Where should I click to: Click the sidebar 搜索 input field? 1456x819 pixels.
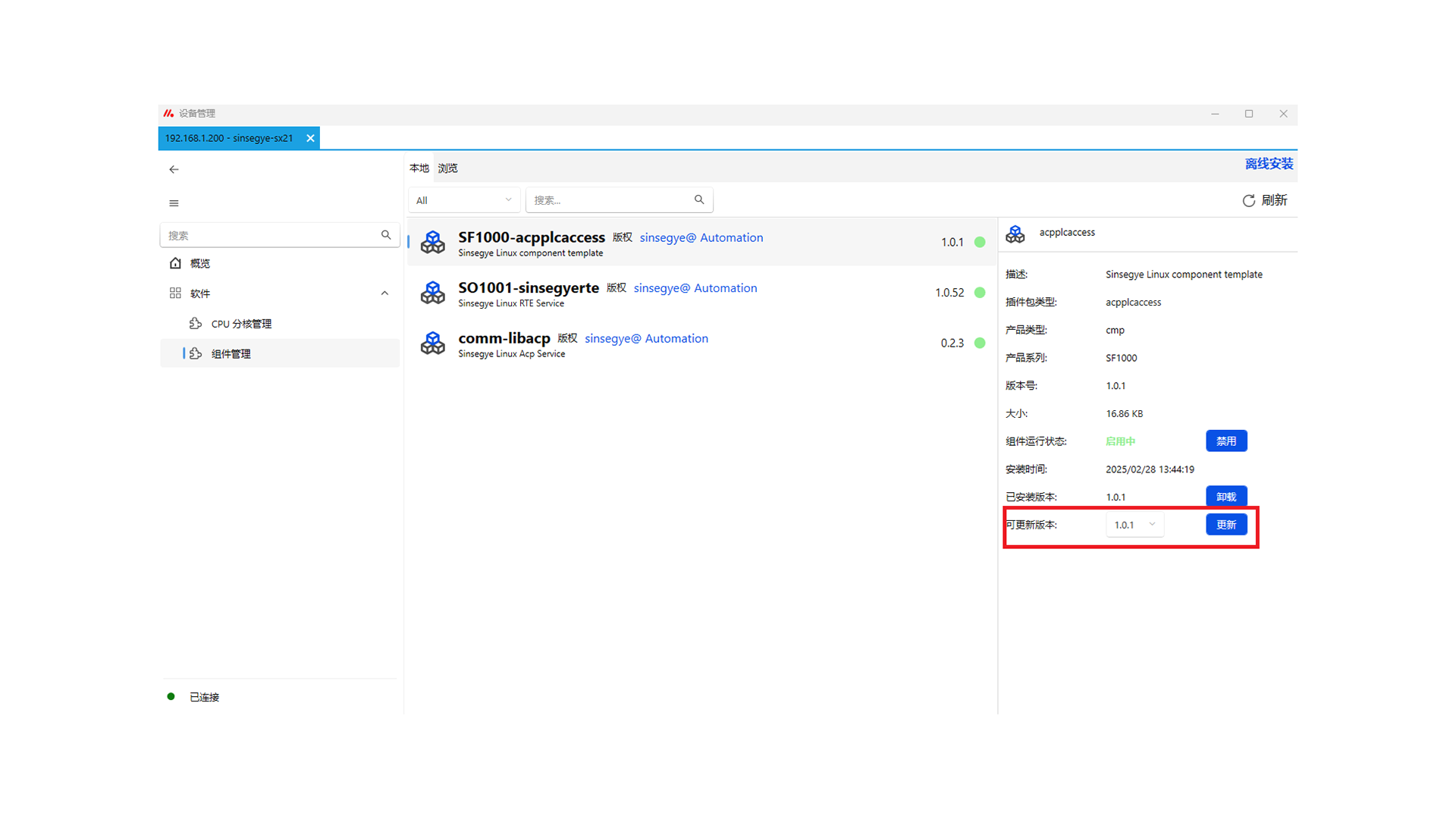269,235
